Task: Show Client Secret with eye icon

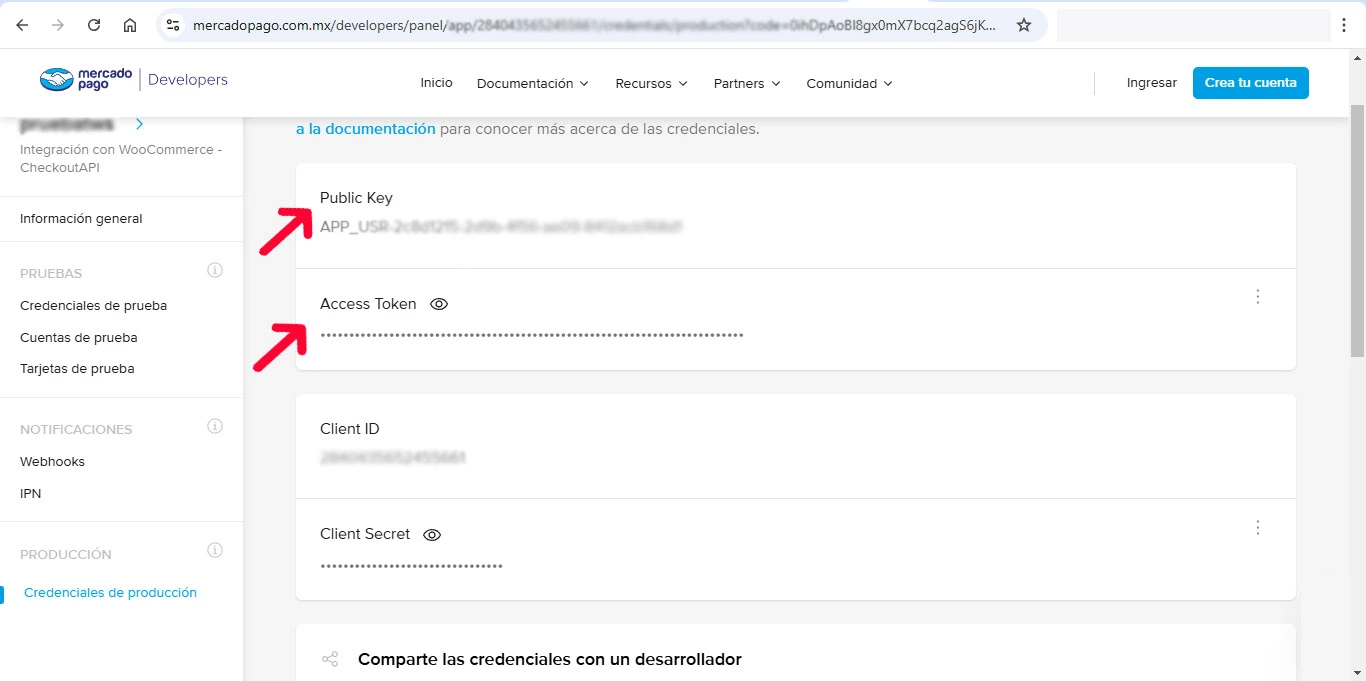Action: tap(432, 535)
